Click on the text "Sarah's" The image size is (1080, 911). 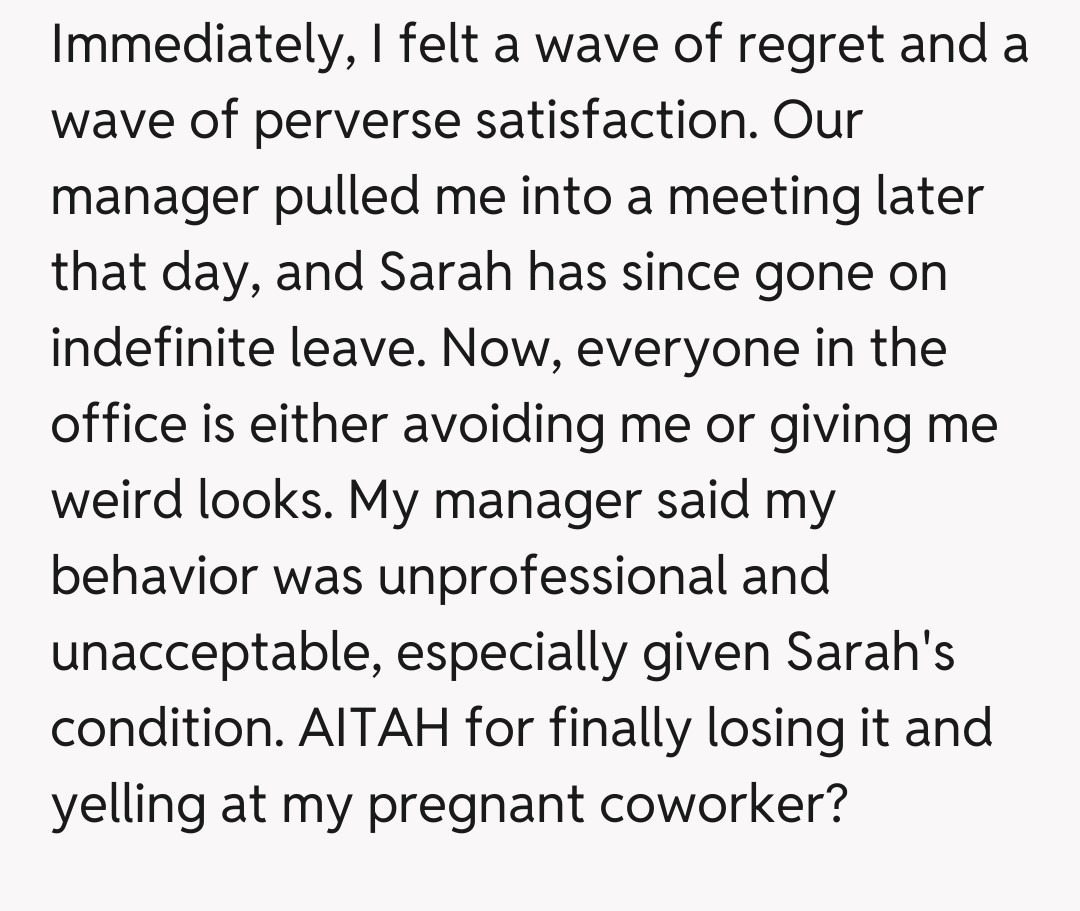point(870,654)
